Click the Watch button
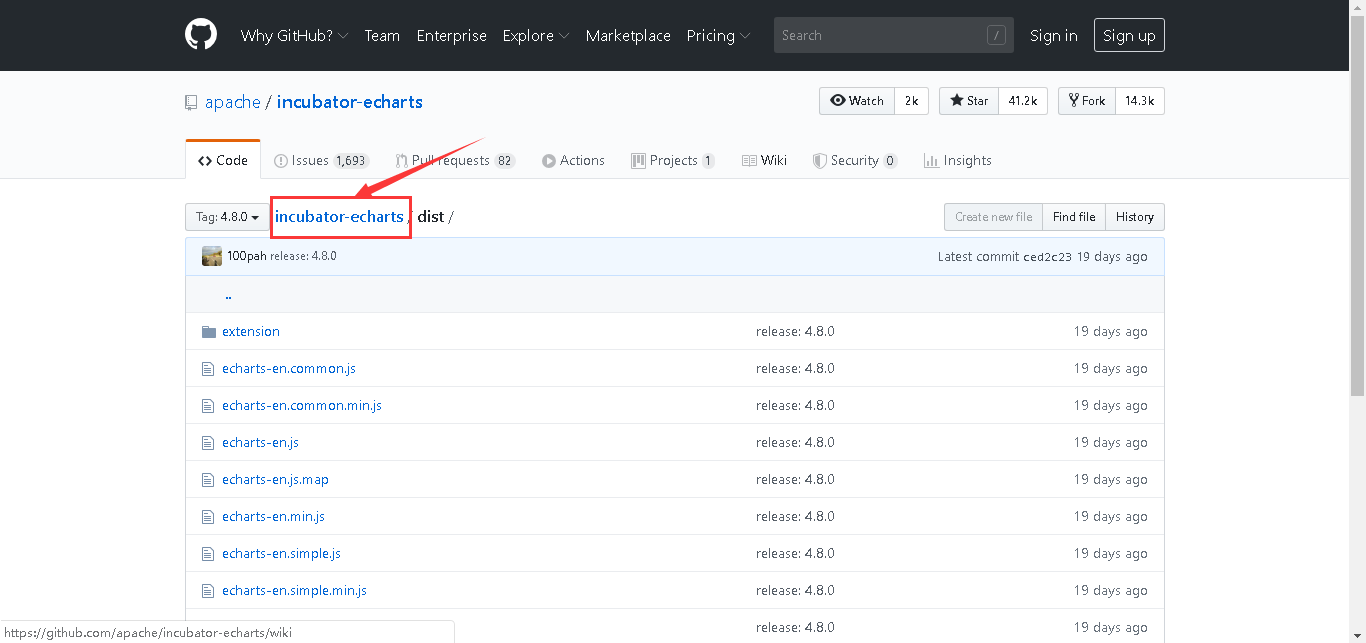Viewport: 1366px width, 643px height. (857, 101)
